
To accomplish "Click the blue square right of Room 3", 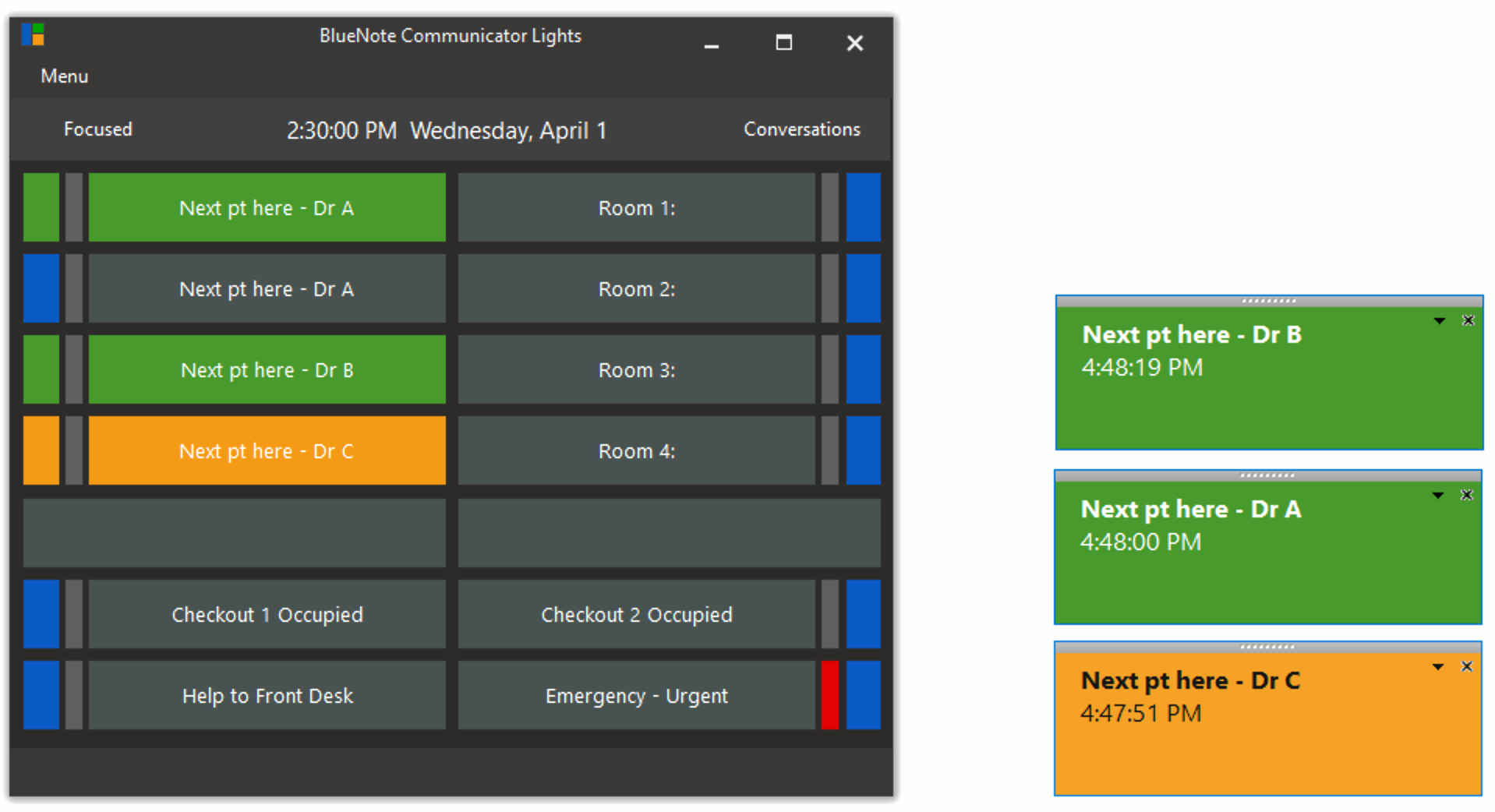I will (x=863, y=370).
